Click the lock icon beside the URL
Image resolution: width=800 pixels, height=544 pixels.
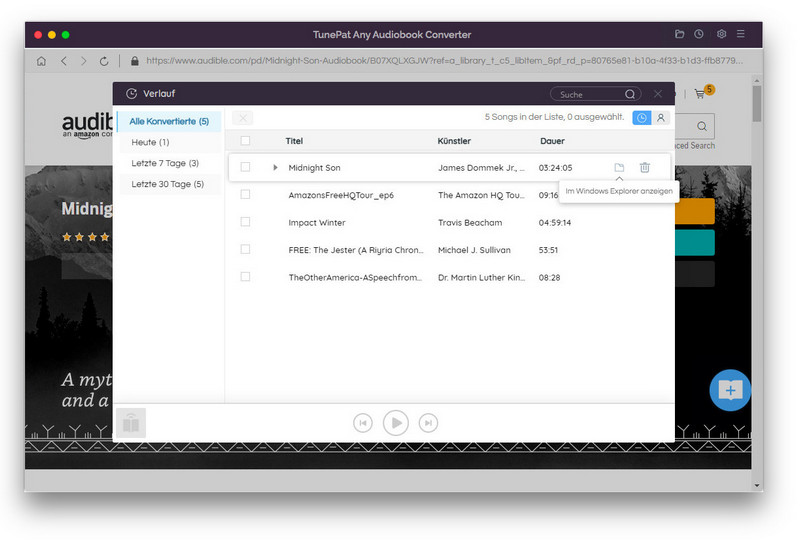pyautogui.click(x=135, y=61)
